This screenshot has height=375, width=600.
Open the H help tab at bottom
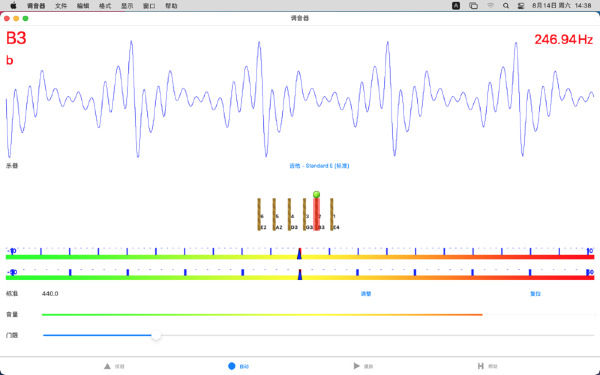pyautogui.click(x=487, y=366)
